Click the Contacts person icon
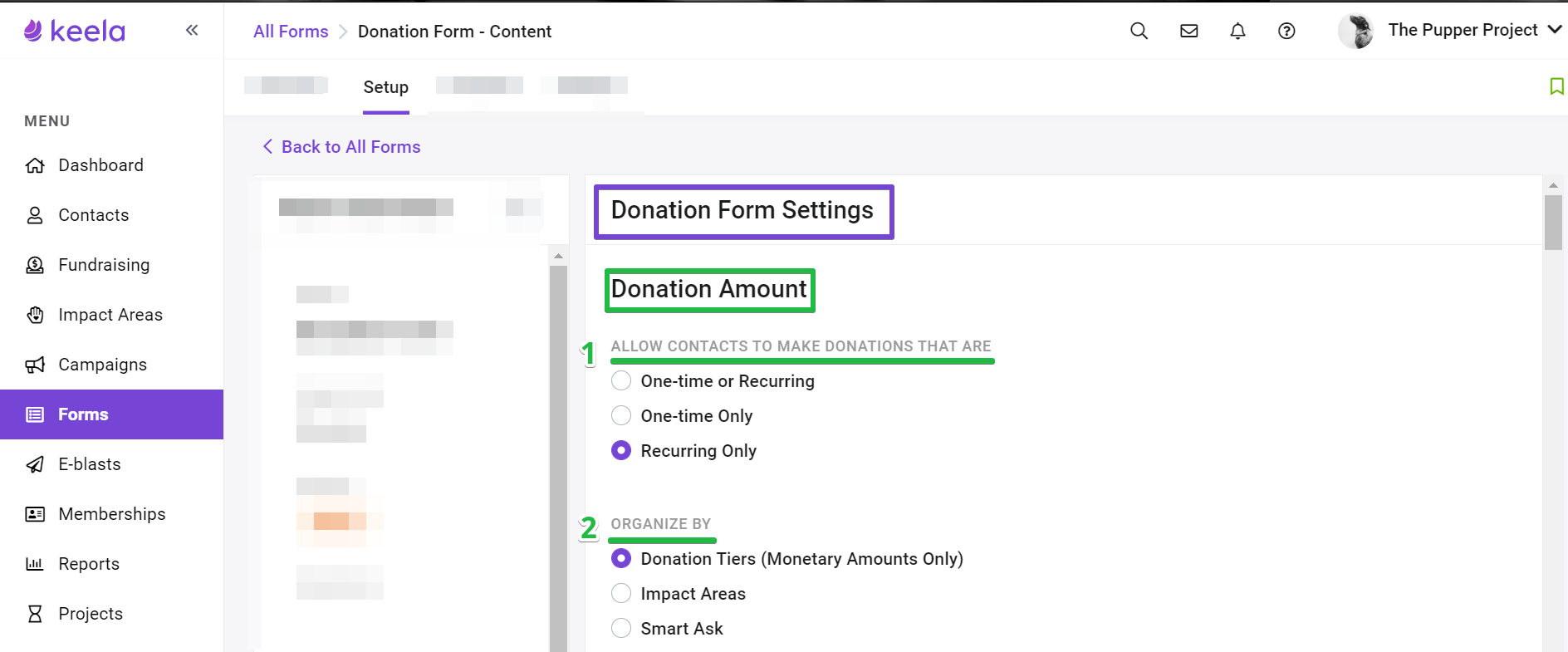This screenshot has height=652, width=1568. [x=35, y=215]
